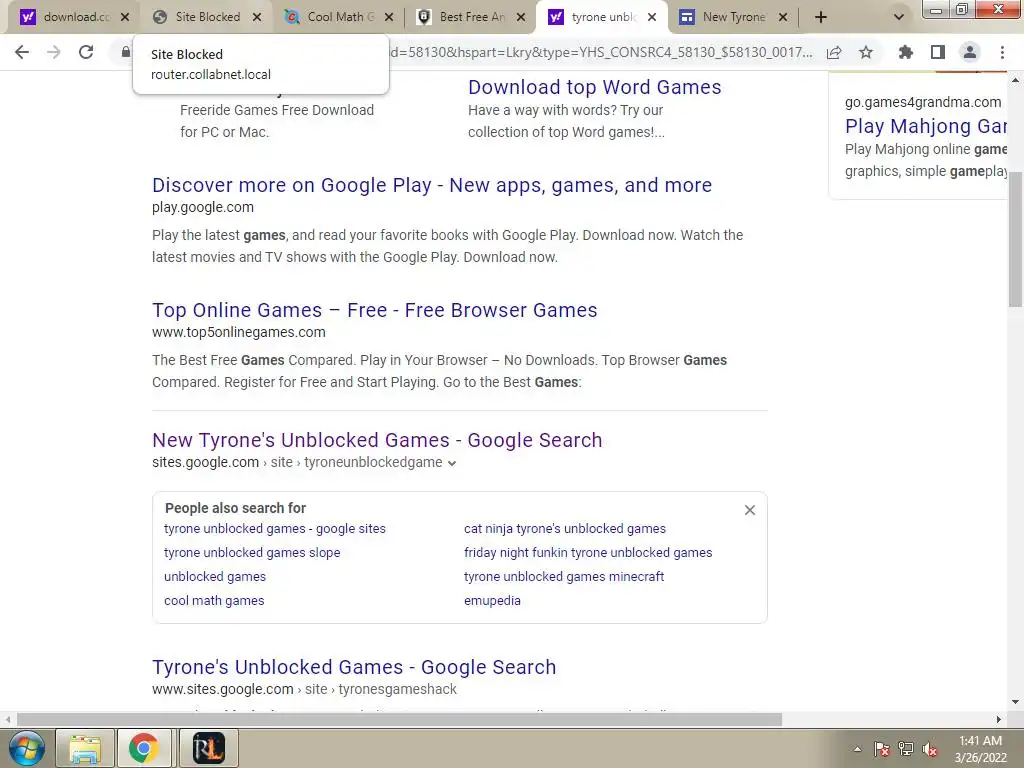Search 'tyrone unblocked games minecraft'
Screen dimensions: 1024x768
(564, 577)
